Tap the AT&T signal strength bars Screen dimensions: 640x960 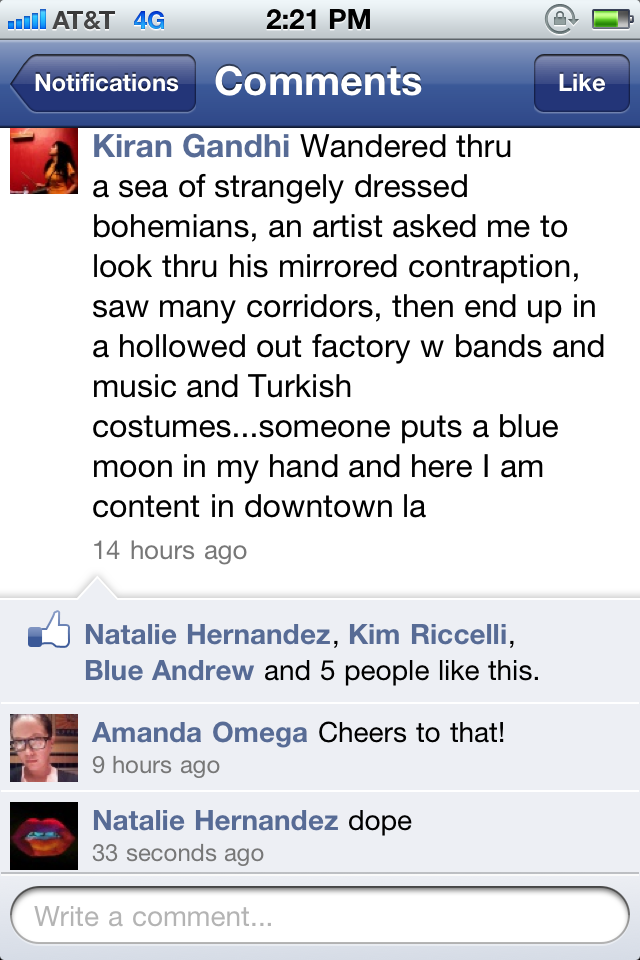[24, 19]
